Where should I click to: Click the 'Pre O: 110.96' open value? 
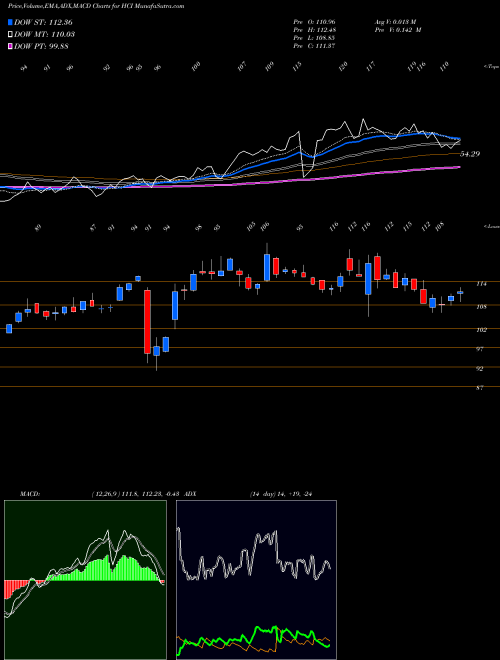pyautogui.click(x=314, y=21)
